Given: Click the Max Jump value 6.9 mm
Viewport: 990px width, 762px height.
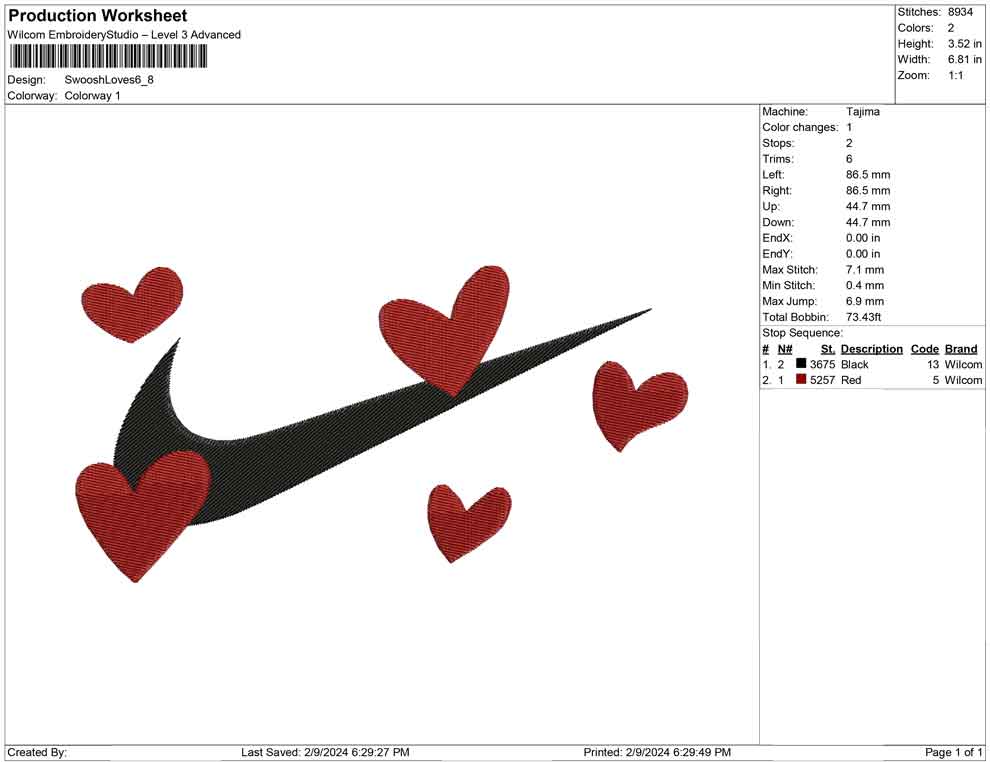Looking at the screenshot, I should (865, 301).
